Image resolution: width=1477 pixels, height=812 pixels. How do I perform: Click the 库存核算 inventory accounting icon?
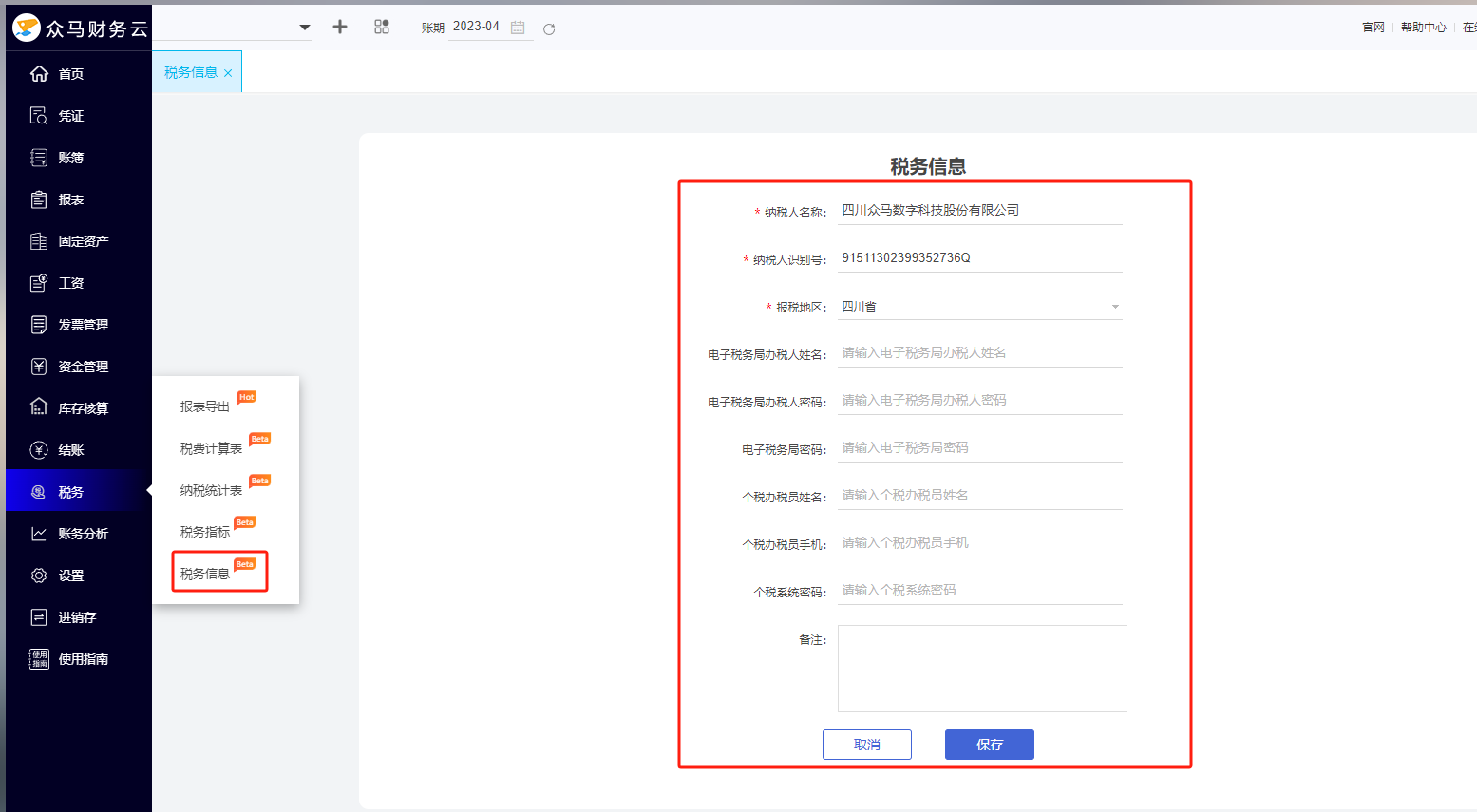pyautogui.click(x=39, y=407)
